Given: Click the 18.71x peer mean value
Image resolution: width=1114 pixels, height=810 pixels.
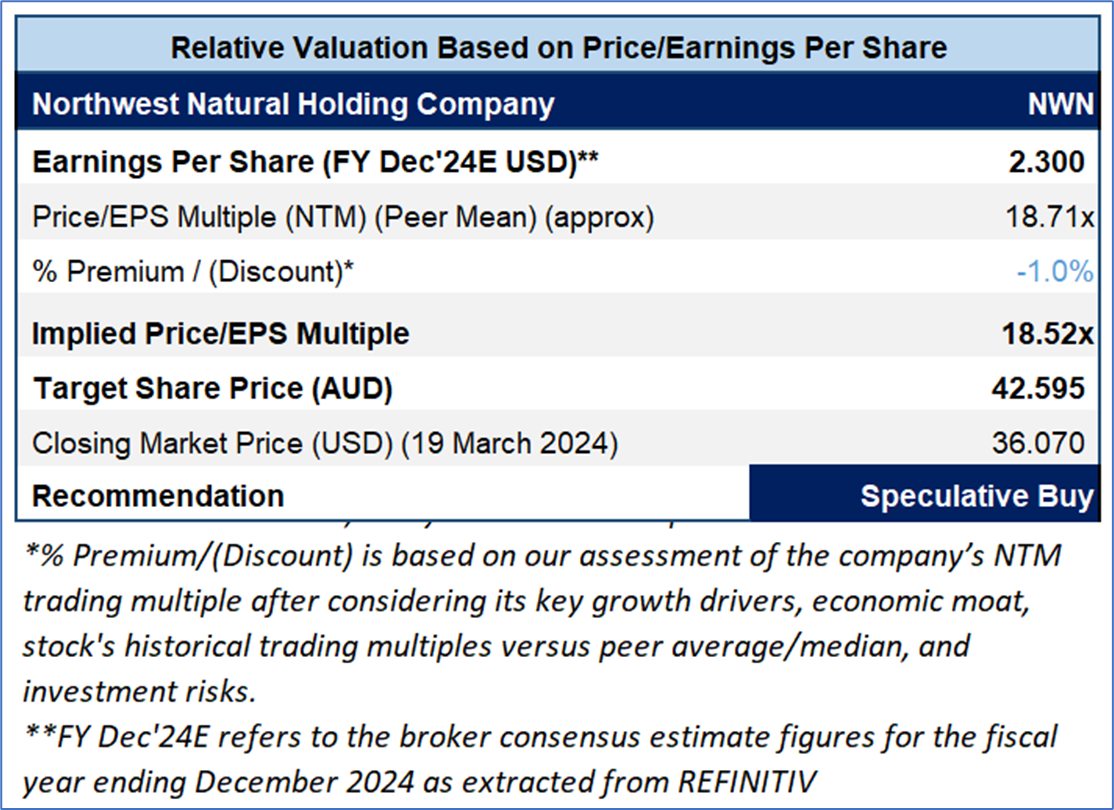Looking at the screenshot, I should (x=1050, y=217).
